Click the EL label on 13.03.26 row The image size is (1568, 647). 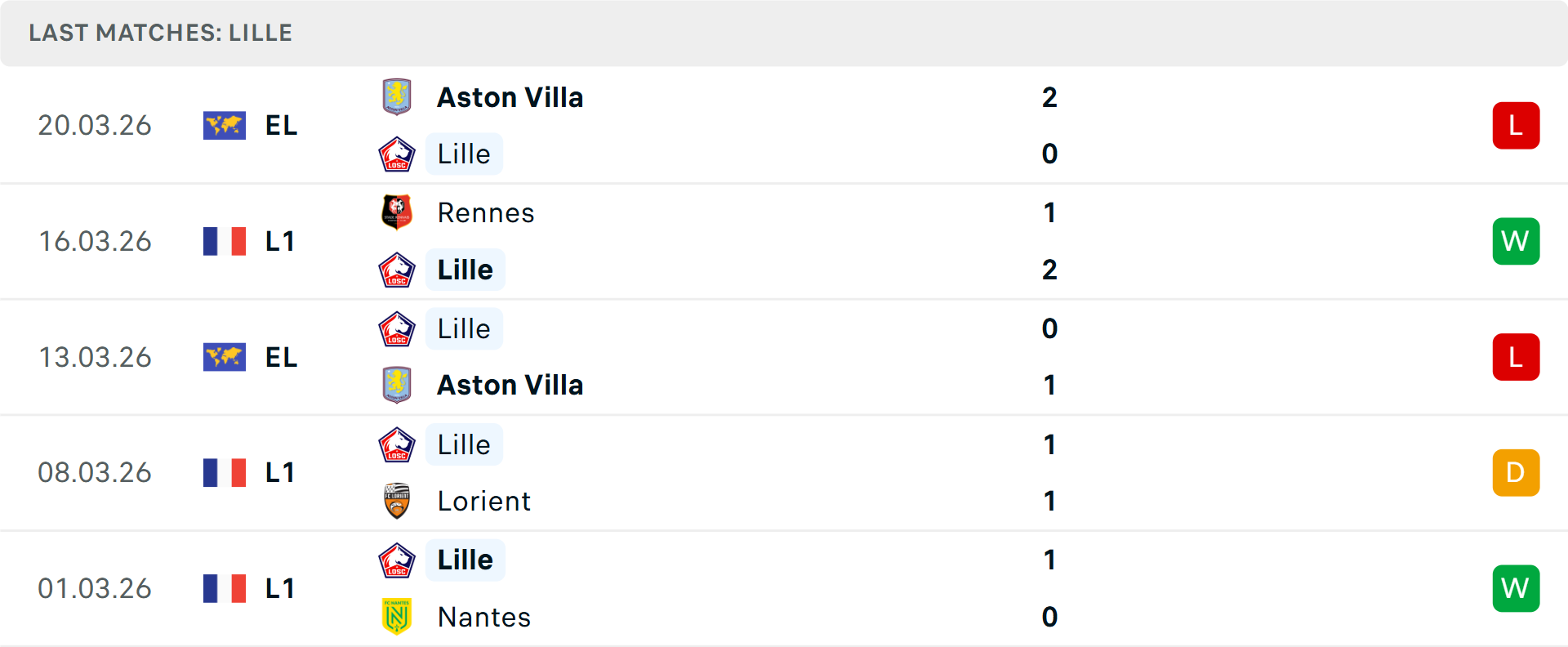coord(282,358)
